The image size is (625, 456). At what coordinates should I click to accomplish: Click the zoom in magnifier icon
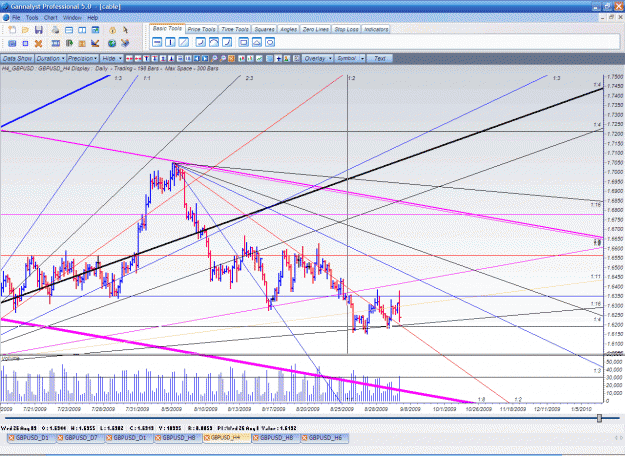pyautogui.click(x=214, y=59)
